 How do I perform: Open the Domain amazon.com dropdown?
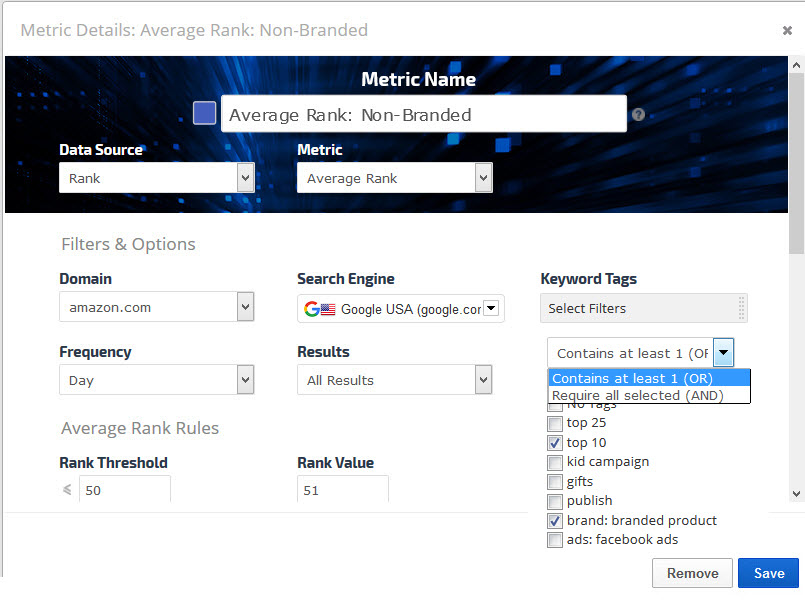(156, 307)
